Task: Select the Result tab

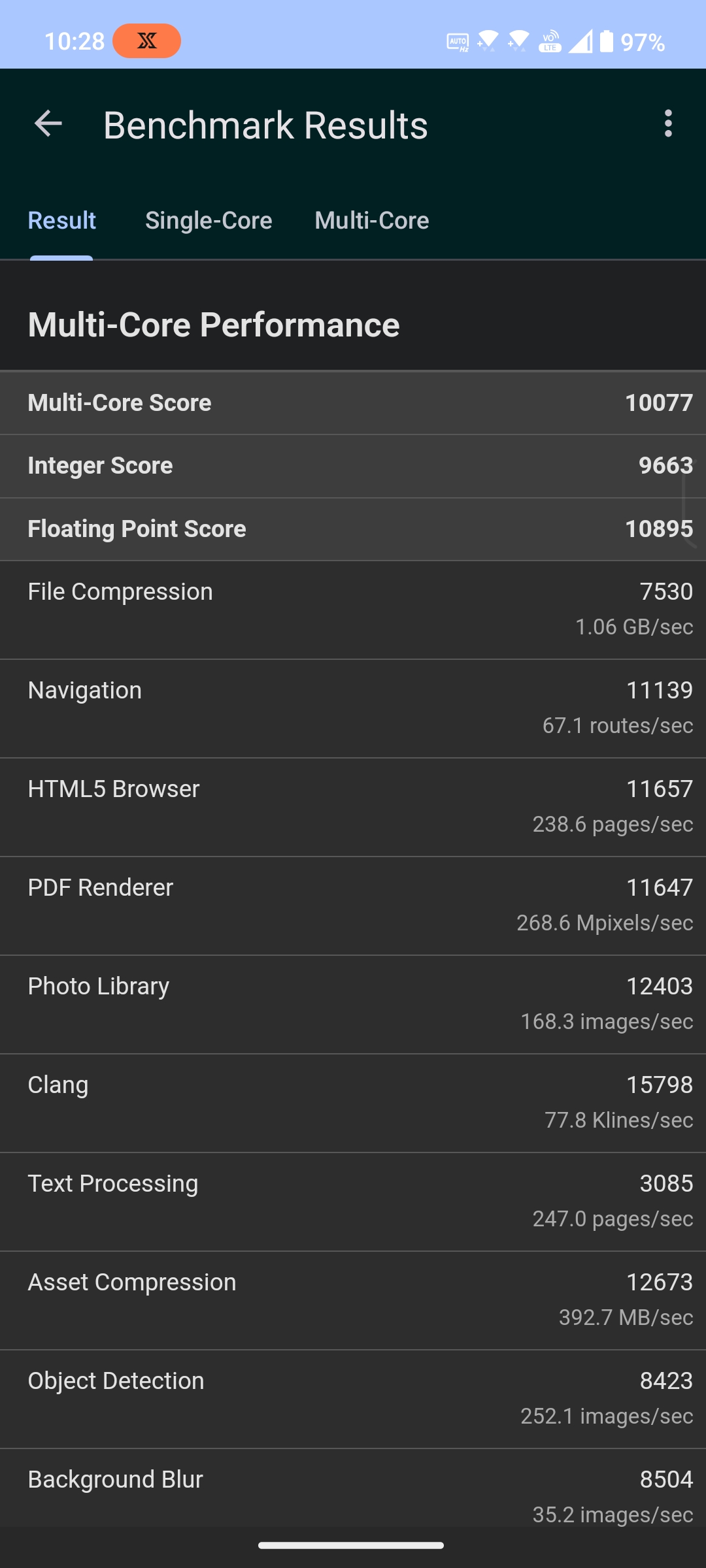Action: [x=62, y=221]
